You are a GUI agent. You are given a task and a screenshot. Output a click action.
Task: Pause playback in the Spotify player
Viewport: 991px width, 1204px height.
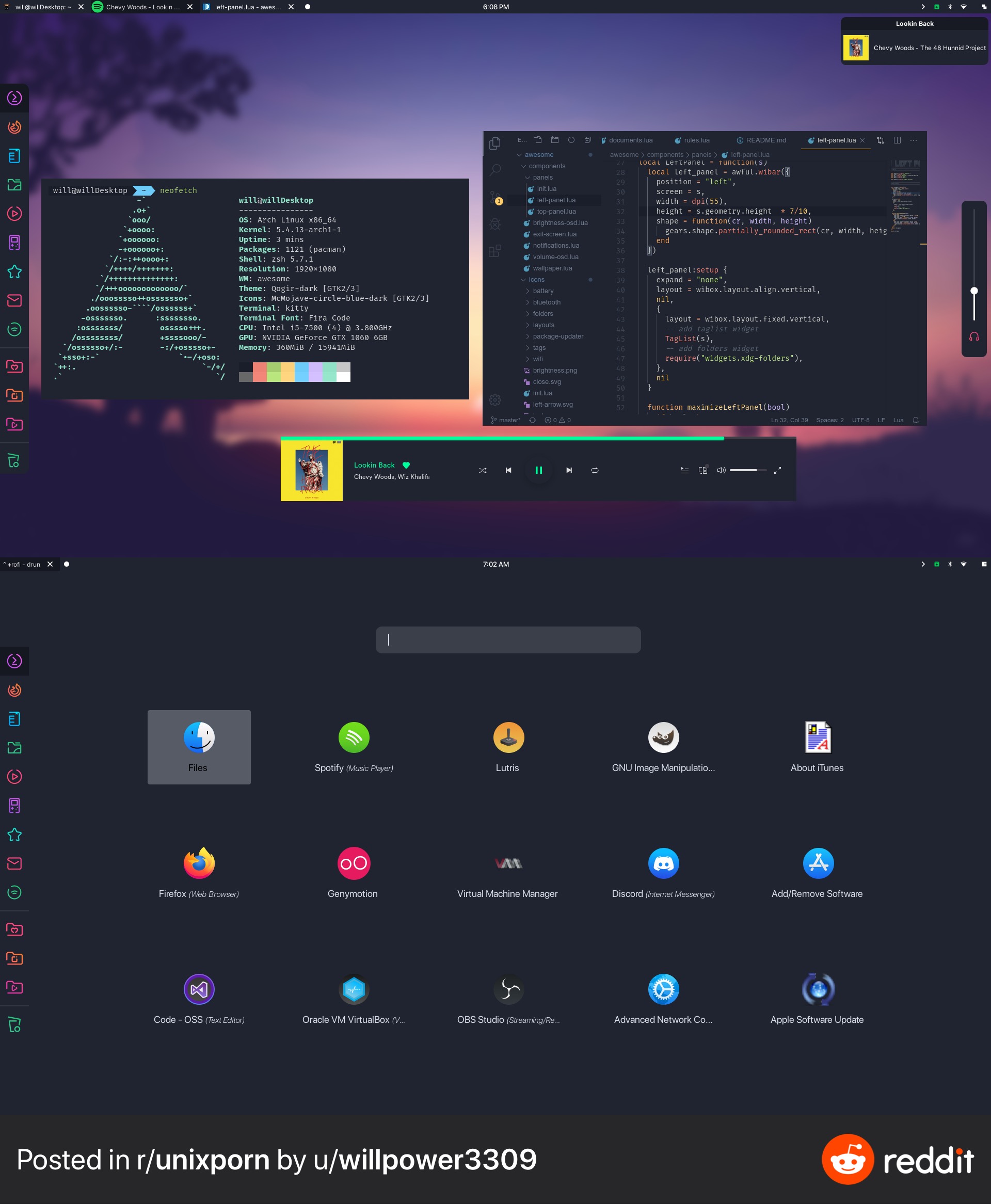point(538,470)
